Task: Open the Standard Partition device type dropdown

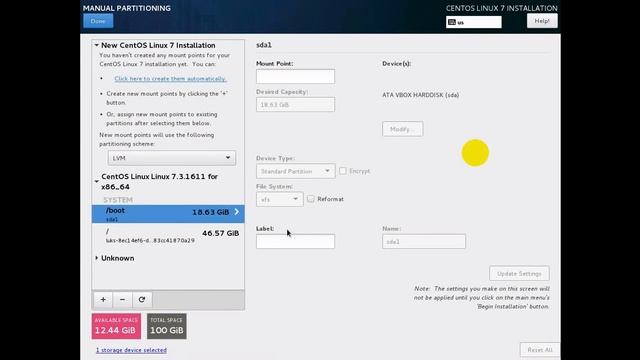Action: (296, 171)
